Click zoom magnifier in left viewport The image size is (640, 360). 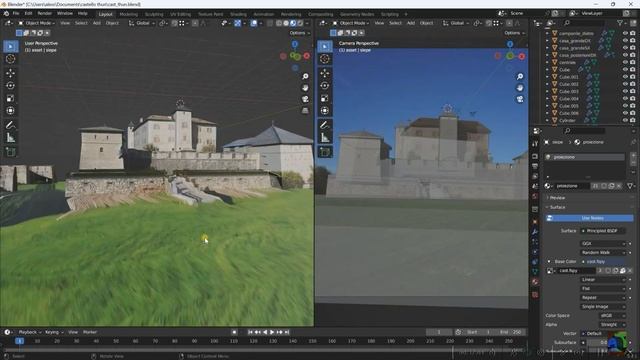(305, 77)
